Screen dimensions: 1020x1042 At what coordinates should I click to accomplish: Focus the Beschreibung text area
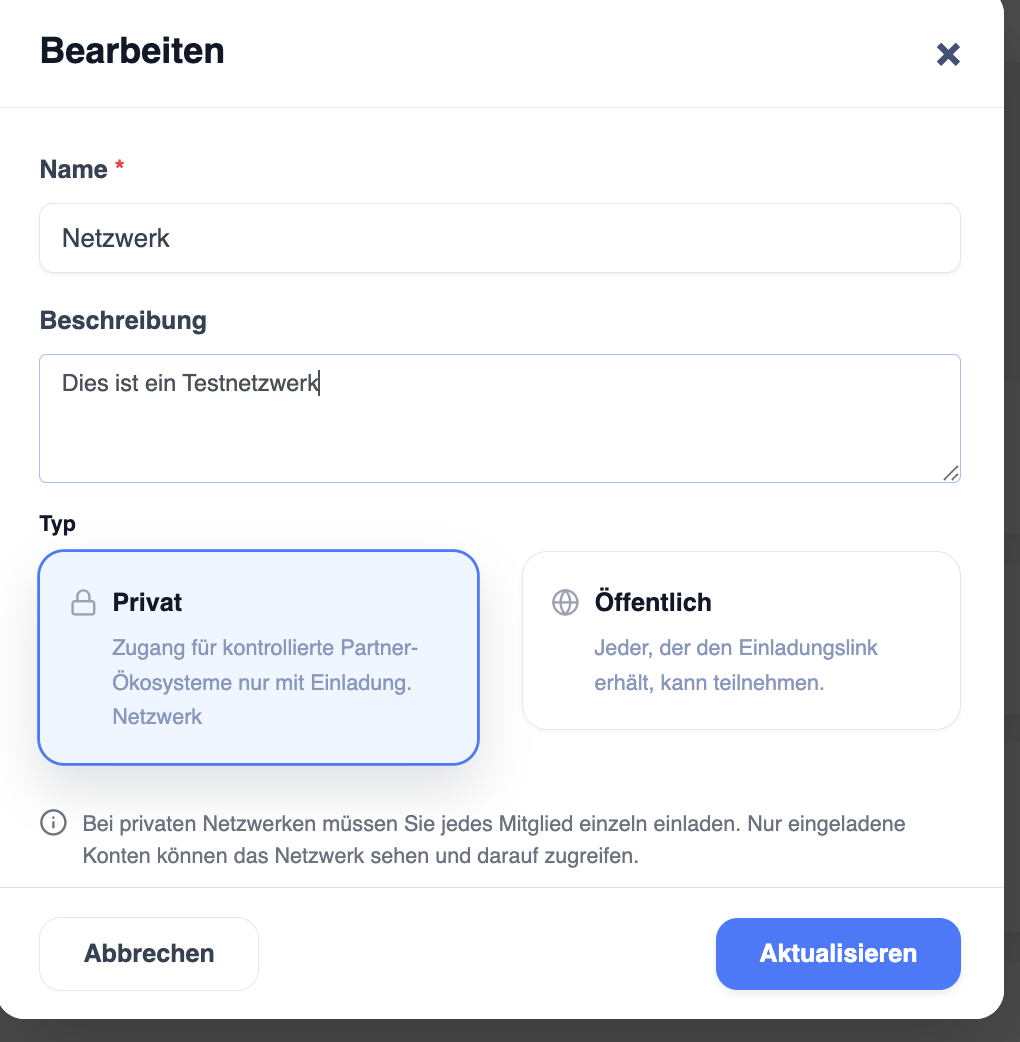pyautogui.click(x=500, y=419)
